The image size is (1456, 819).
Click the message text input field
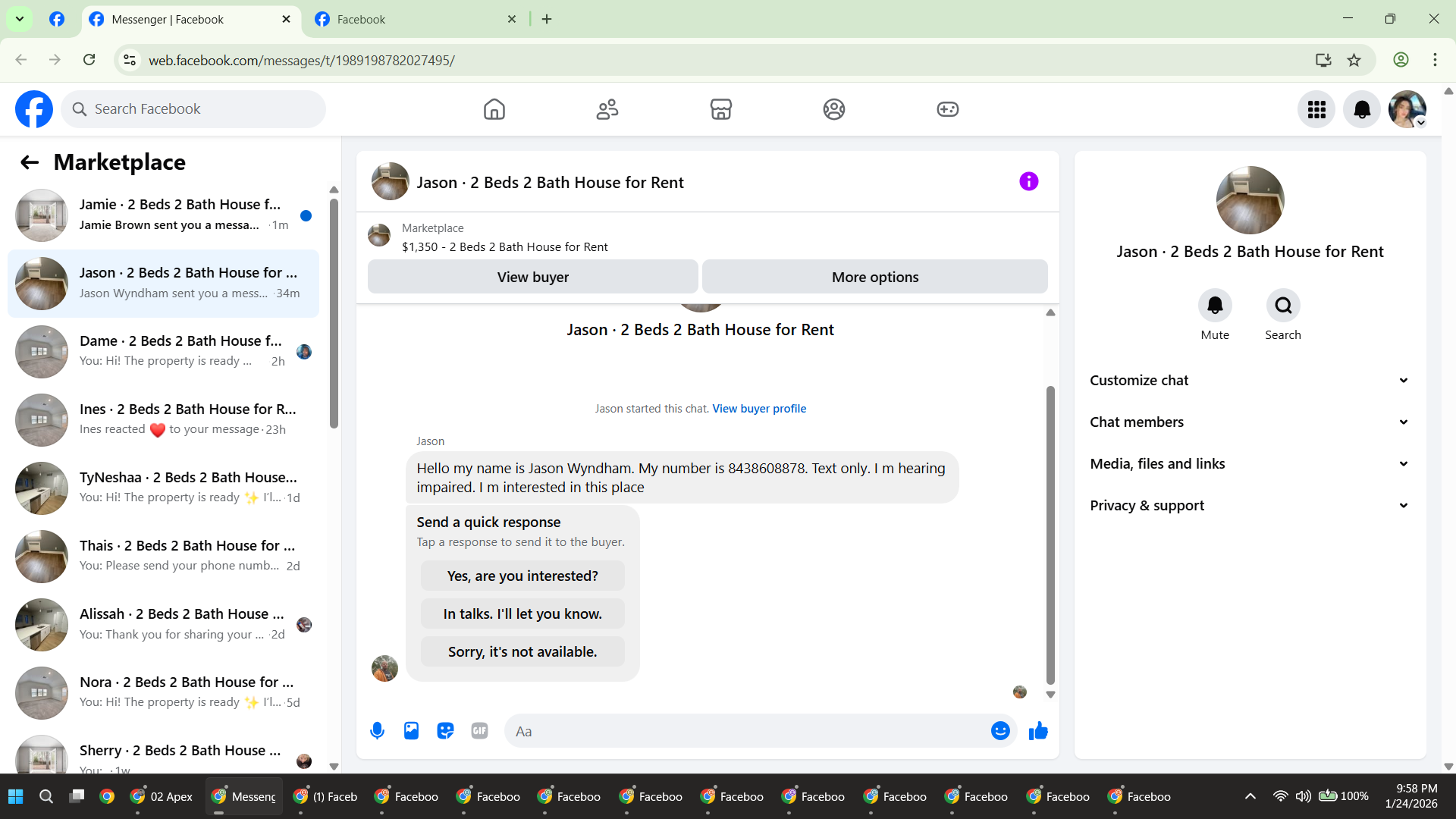pos(747,731)
